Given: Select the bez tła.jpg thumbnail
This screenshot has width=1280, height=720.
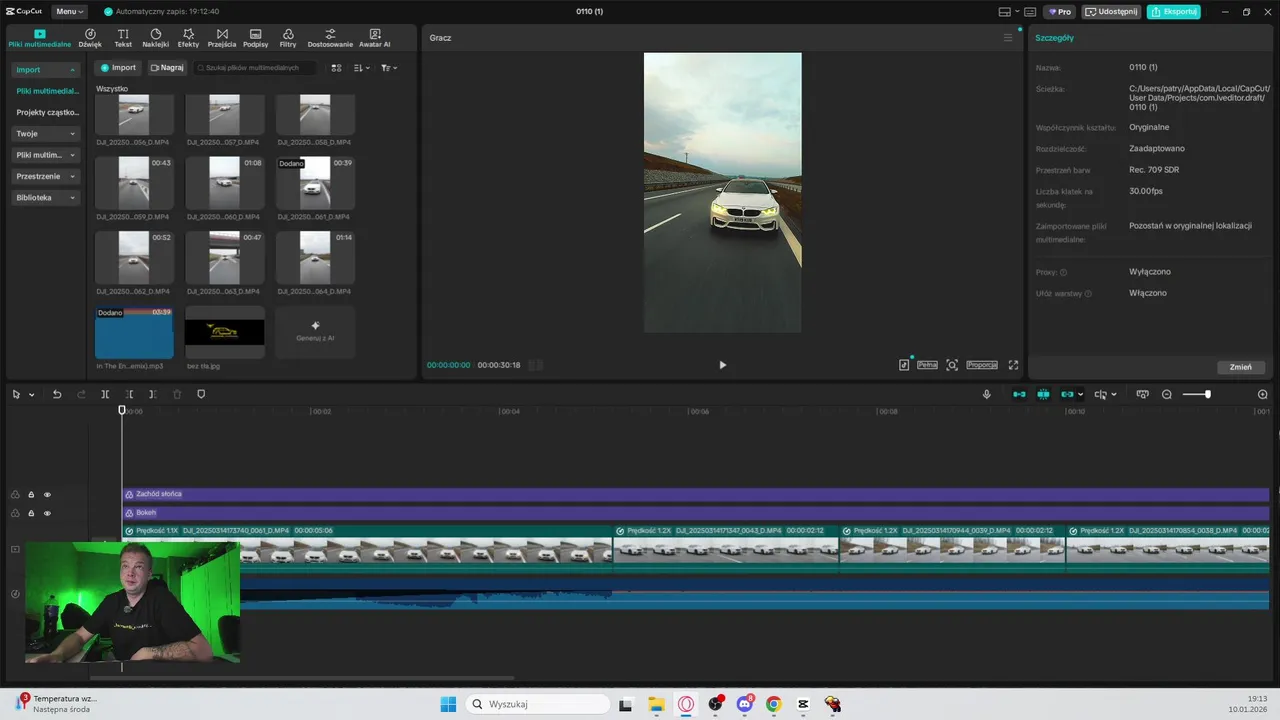Looking at the screenshot, I should tap(224, 332).
